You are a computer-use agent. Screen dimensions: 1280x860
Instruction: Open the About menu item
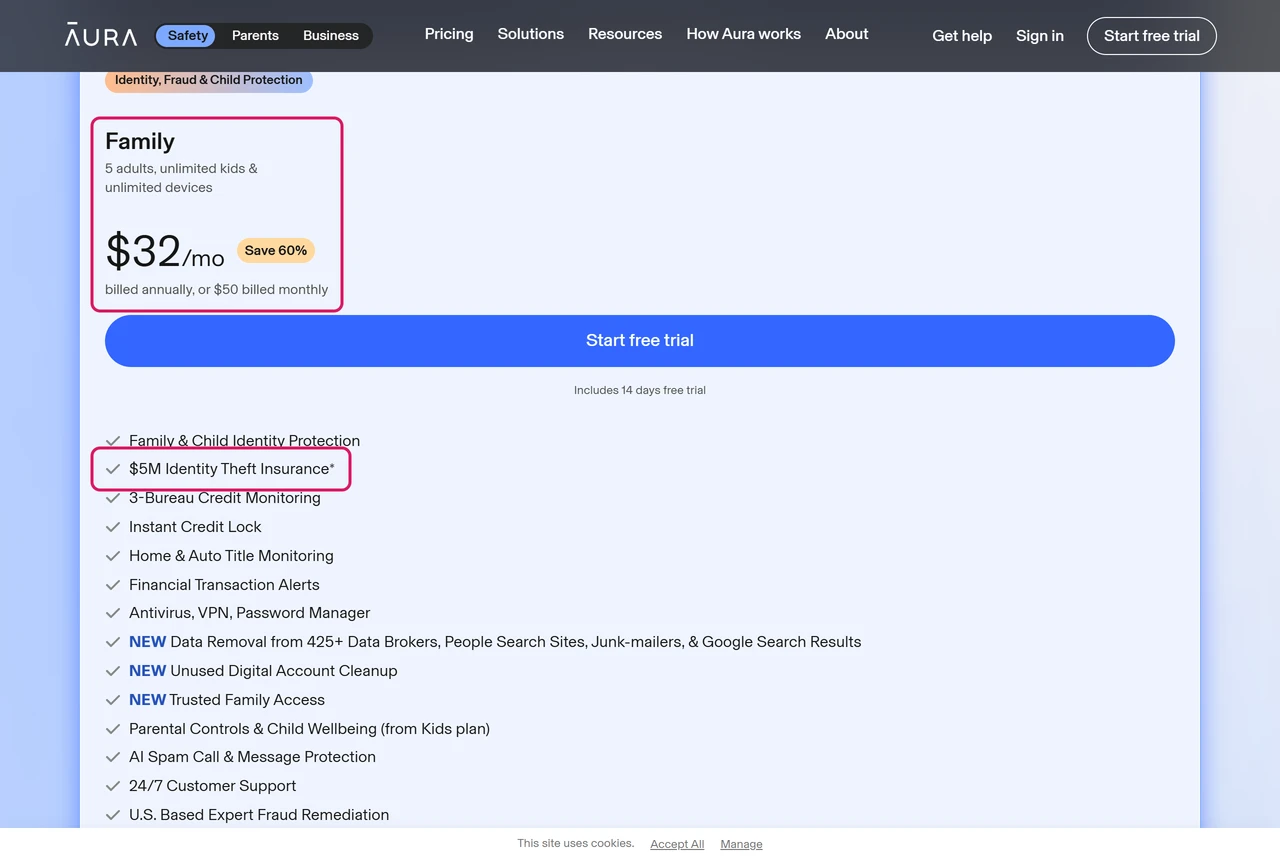tap(847, 34)
